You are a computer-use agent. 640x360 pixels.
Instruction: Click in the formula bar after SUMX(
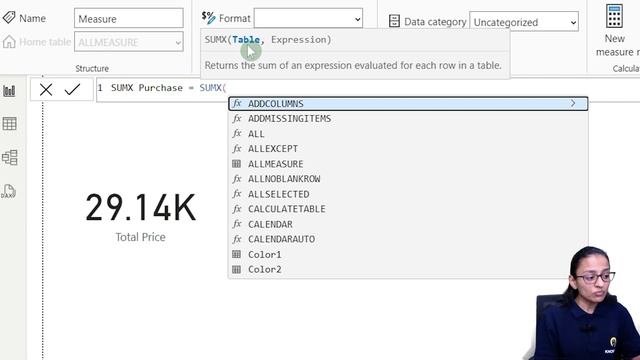[x=227, y=88]
